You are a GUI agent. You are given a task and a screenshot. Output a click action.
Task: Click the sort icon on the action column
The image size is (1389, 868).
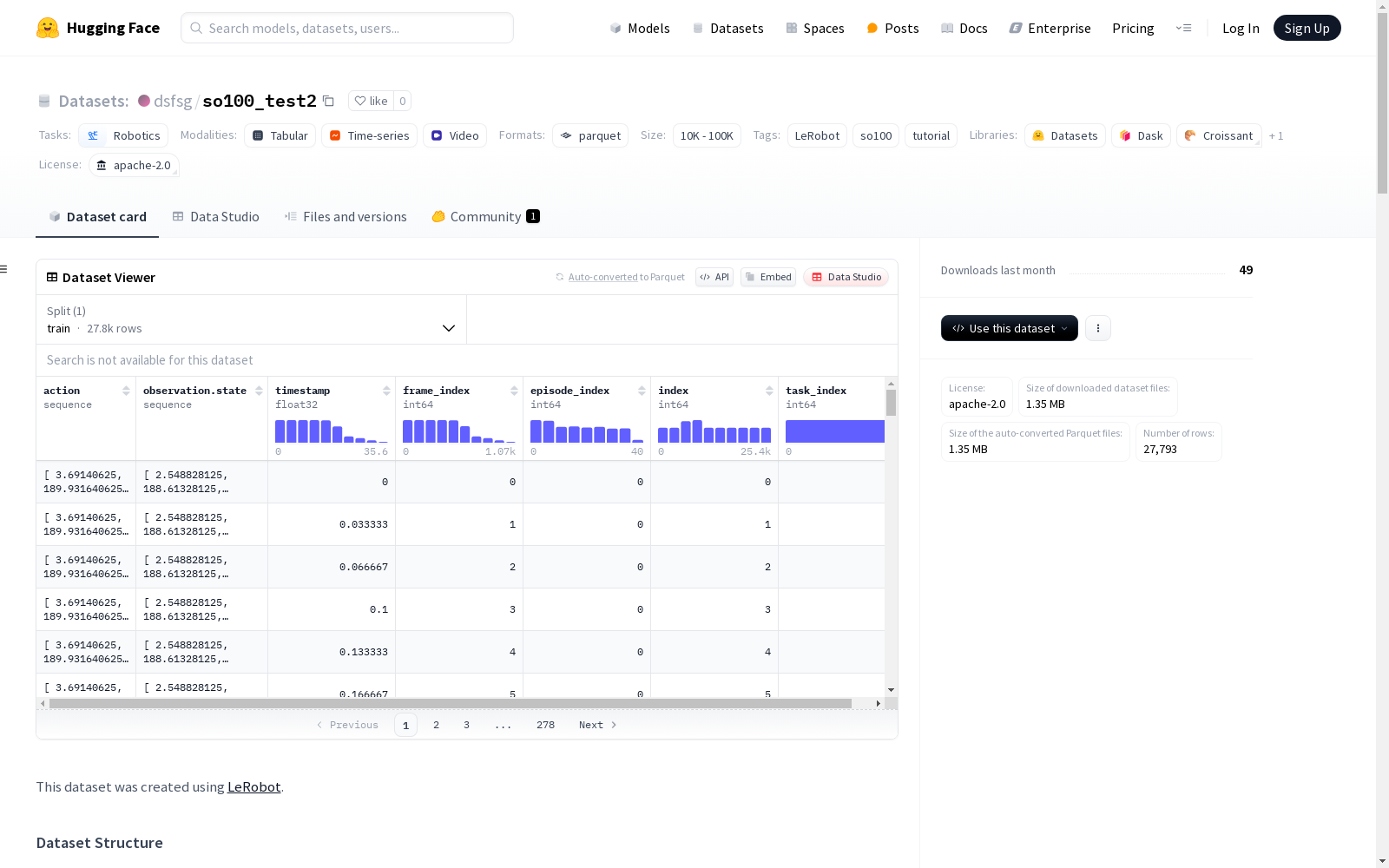(126, 391)
